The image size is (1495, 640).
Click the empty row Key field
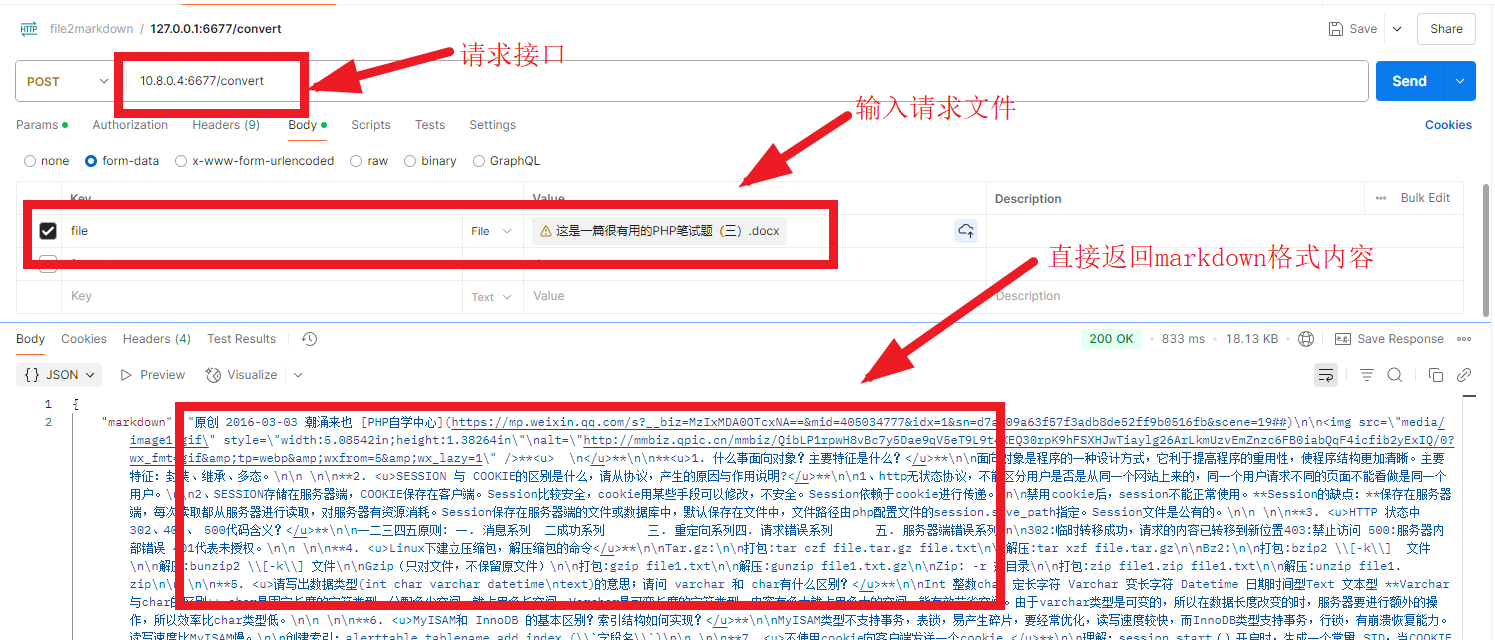click(262, 297)
